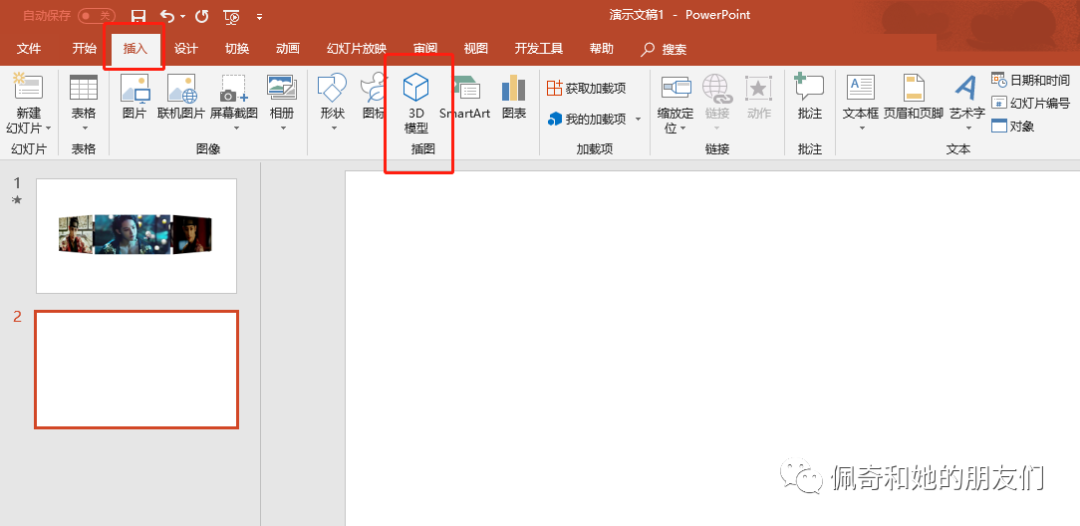
Task: Open 我的加载项 dropdown arrow
Action: point(638,119)
